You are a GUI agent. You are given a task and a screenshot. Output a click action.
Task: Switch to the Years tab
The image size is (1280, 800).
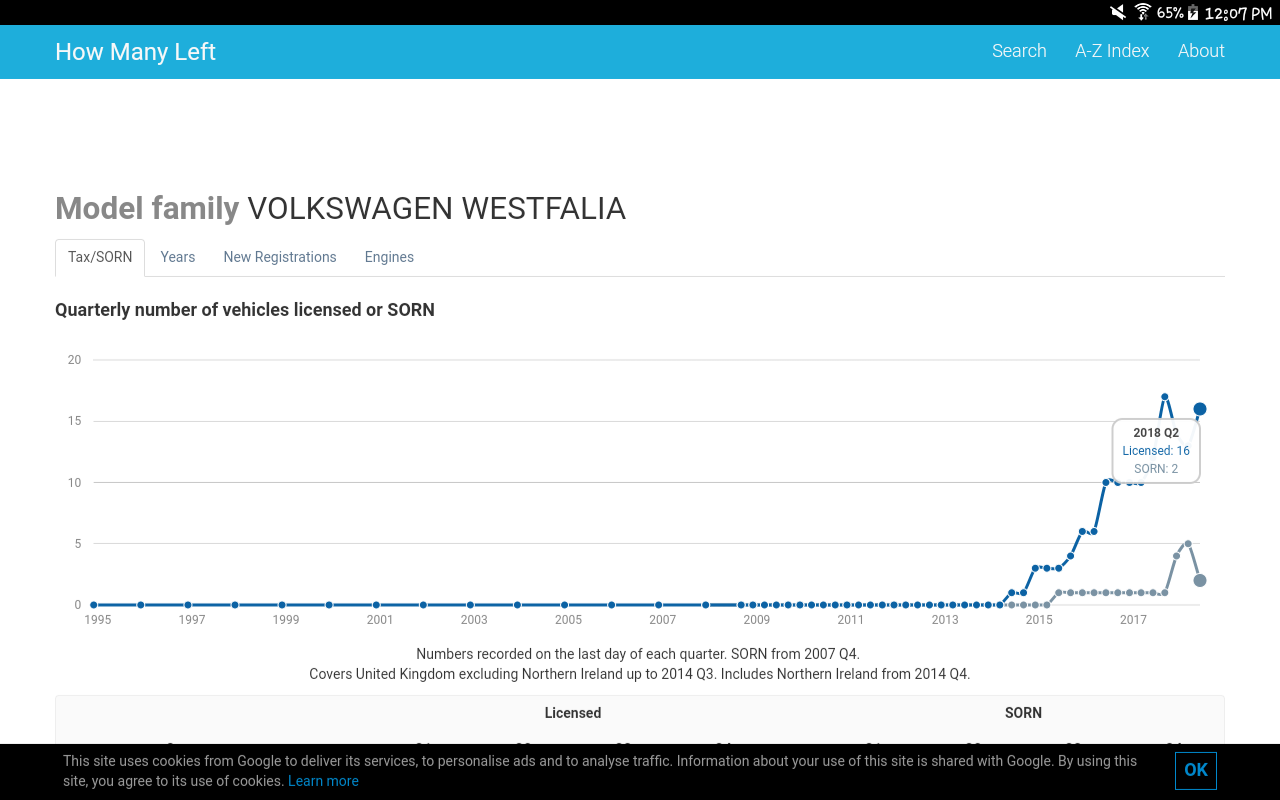178,257
